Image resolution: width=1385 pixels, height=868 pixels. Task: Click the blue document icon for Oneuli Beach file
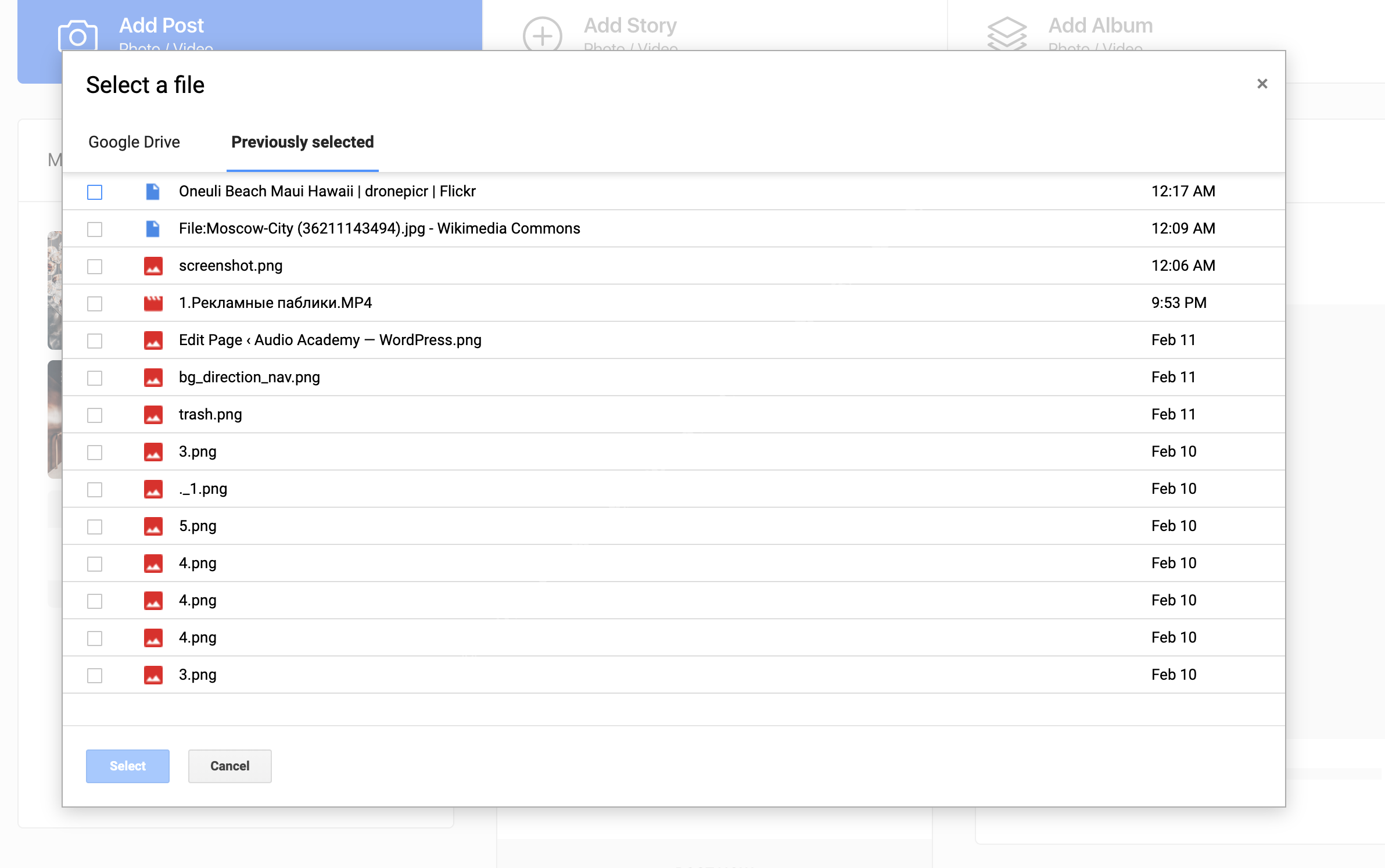[153, 192]
